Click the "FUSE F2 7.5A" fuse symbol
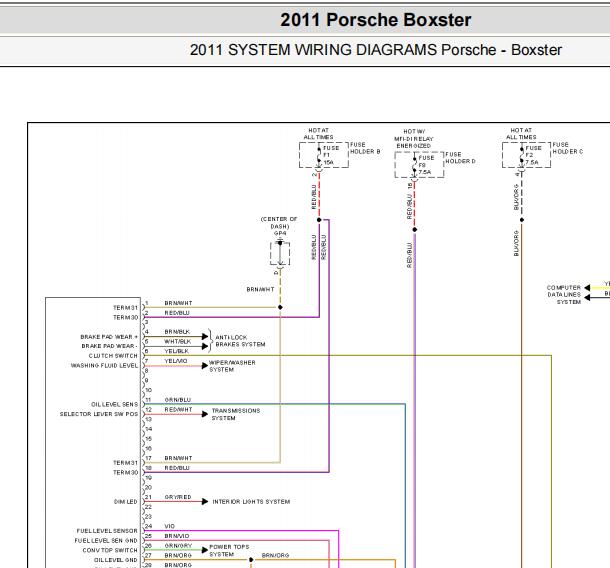This screenshot has height=568, width=610. tap(527, 155)
